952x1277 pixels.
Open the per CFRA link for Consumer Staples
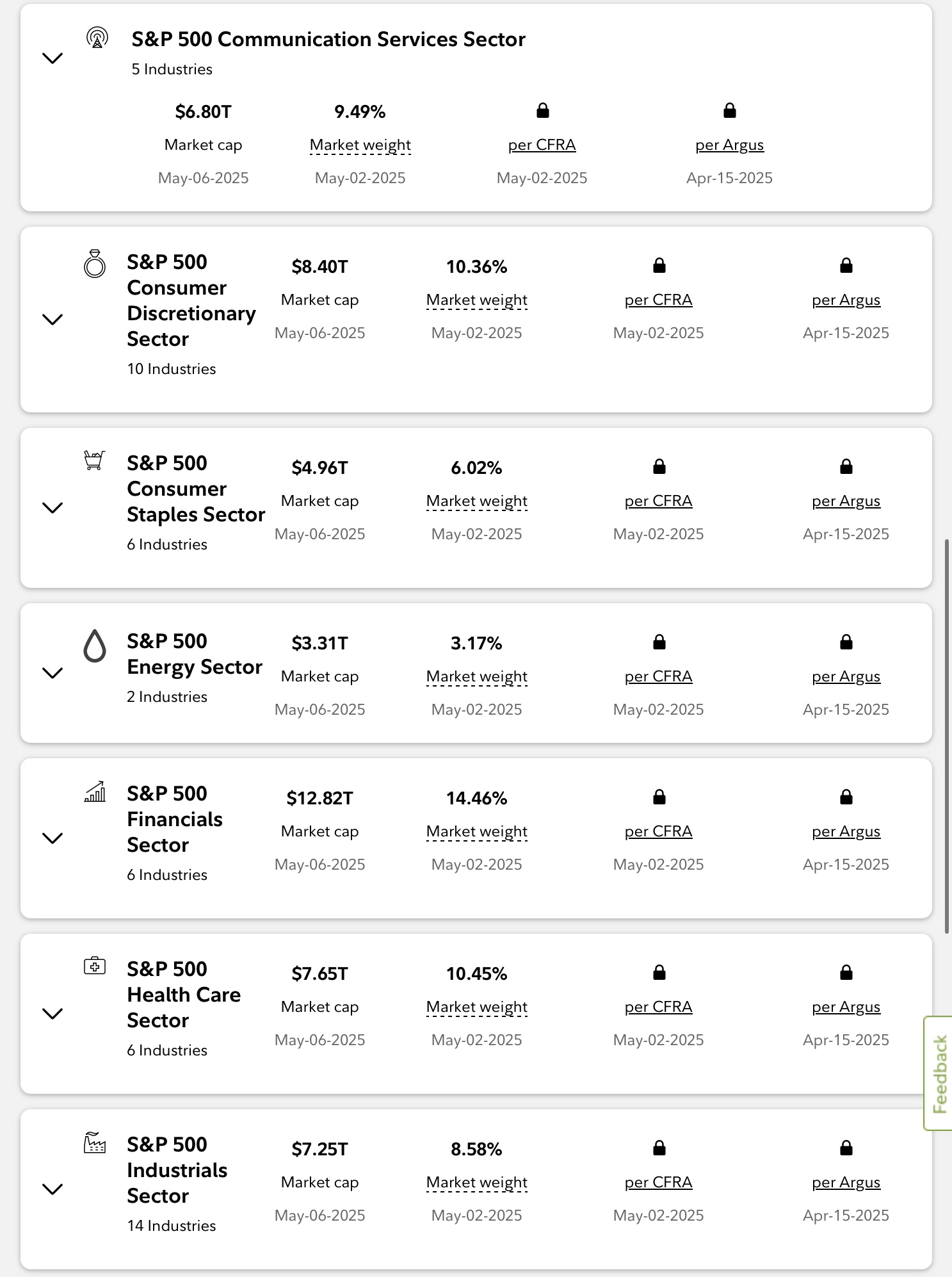click(x=658, y=501)
